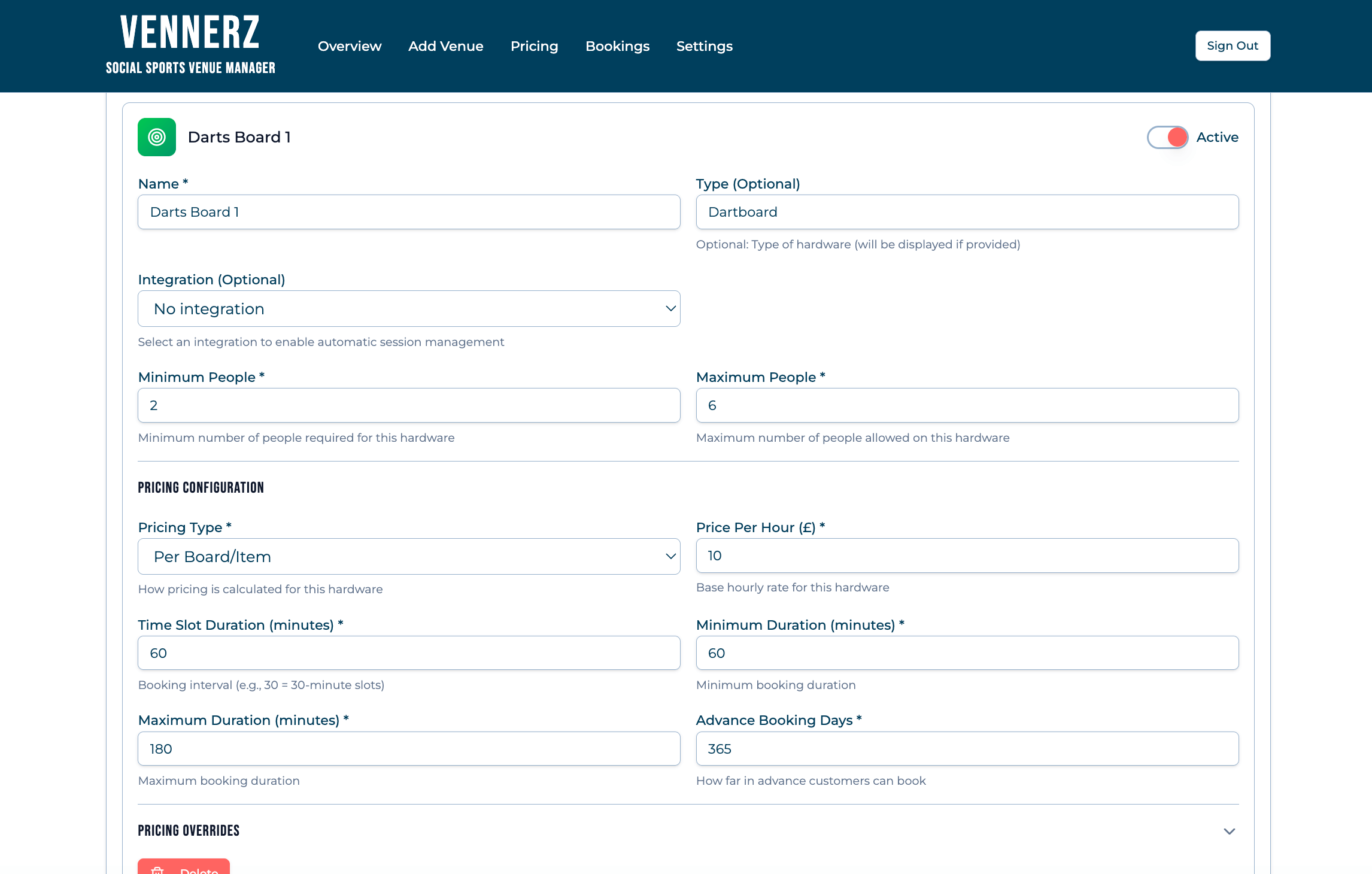The height and width of the screenshot is (874, 1372).
Task: Open the Bookings section
Action: 618,46
